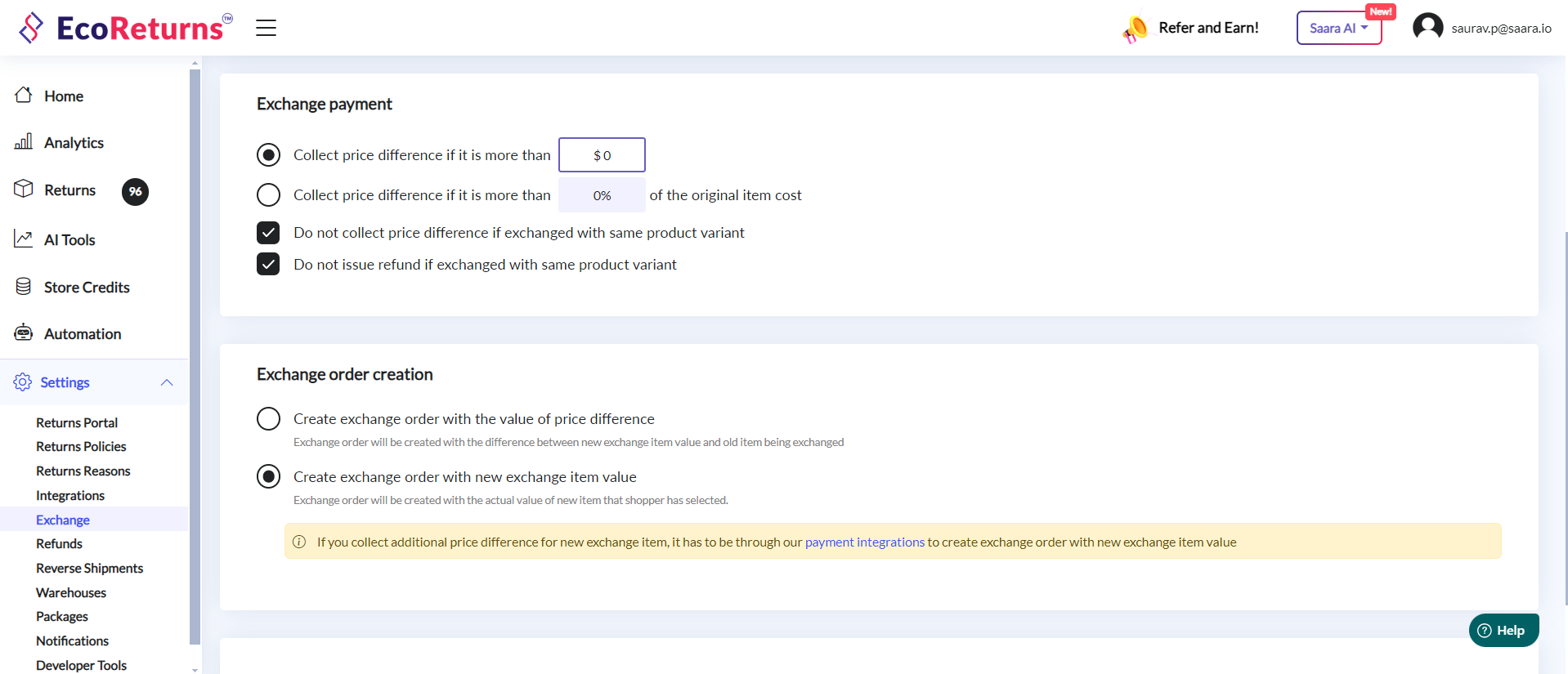1568x674 pixels.
Task: Select 'Create exchange order with value of price difference'
Action: coord(268,419)
